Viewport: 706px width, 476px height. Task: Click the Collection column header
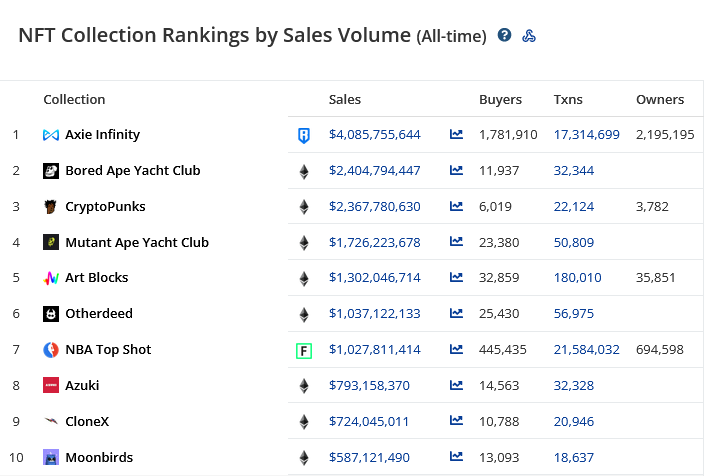point(74,100)
